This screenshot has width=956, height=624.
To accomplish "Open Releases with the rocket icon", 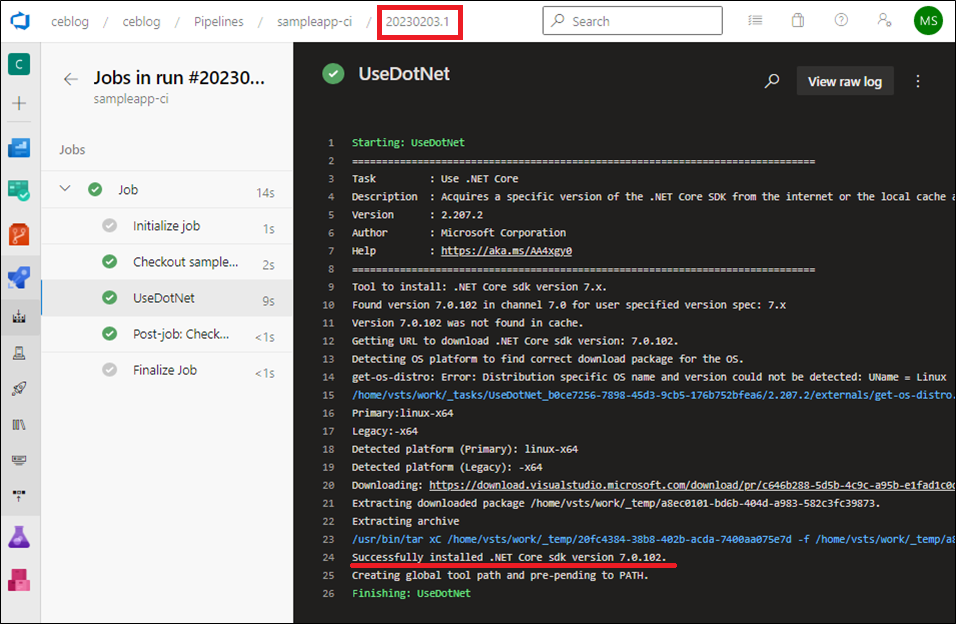I will pos(19,389).
